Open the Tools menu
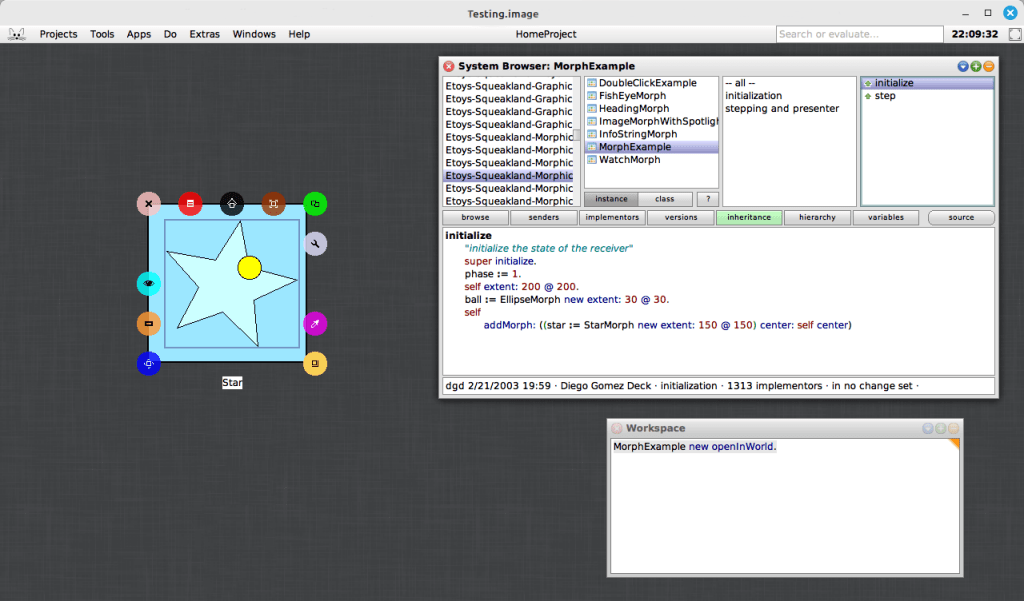1024x601 pixels. click(x=101, y=33)
